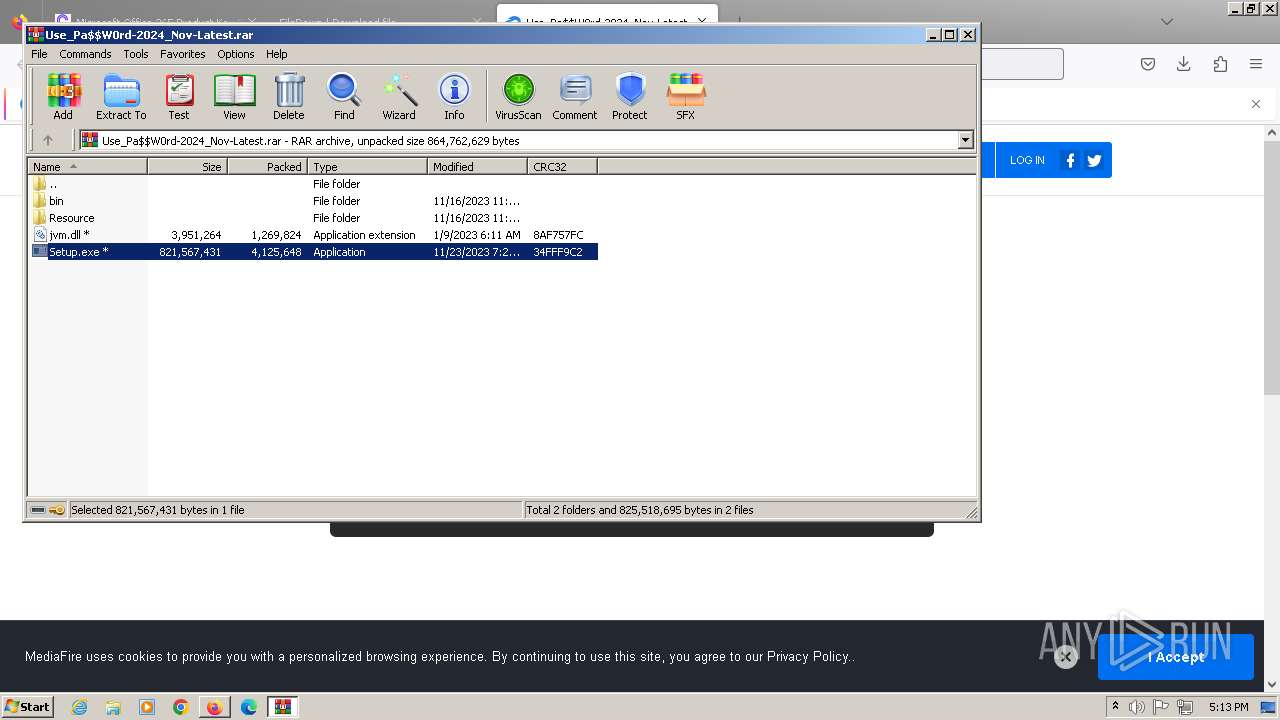Select the jvm.dll file

pyautogui.click(x=313, y=235)
